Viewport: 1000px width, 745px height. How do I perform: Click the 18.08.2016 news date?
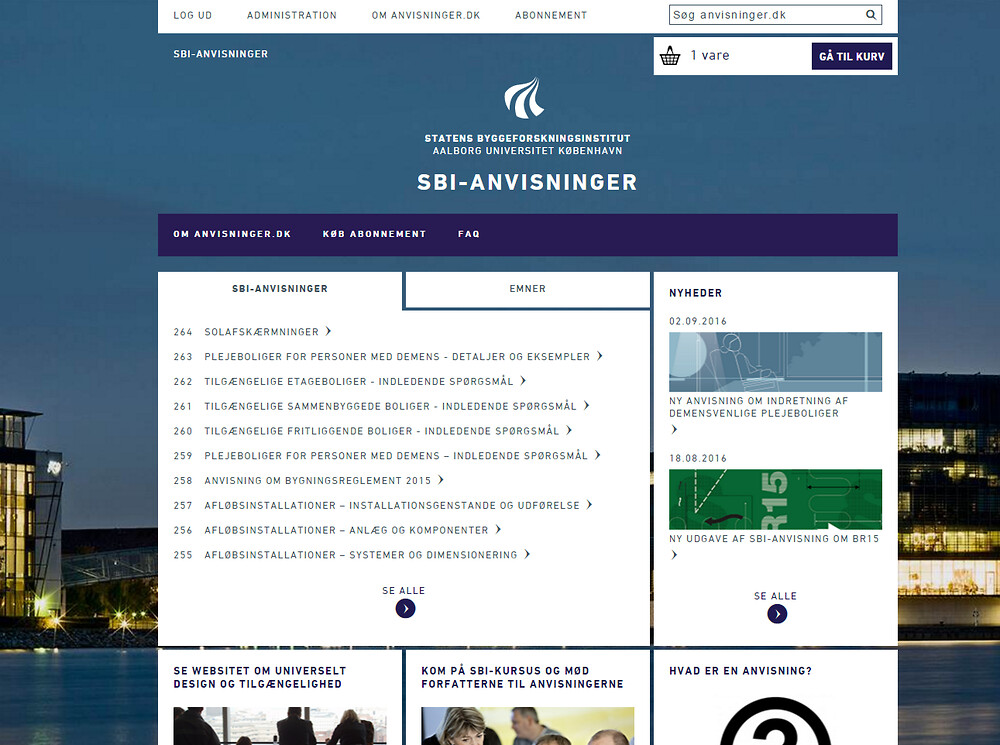click(698, 459)
